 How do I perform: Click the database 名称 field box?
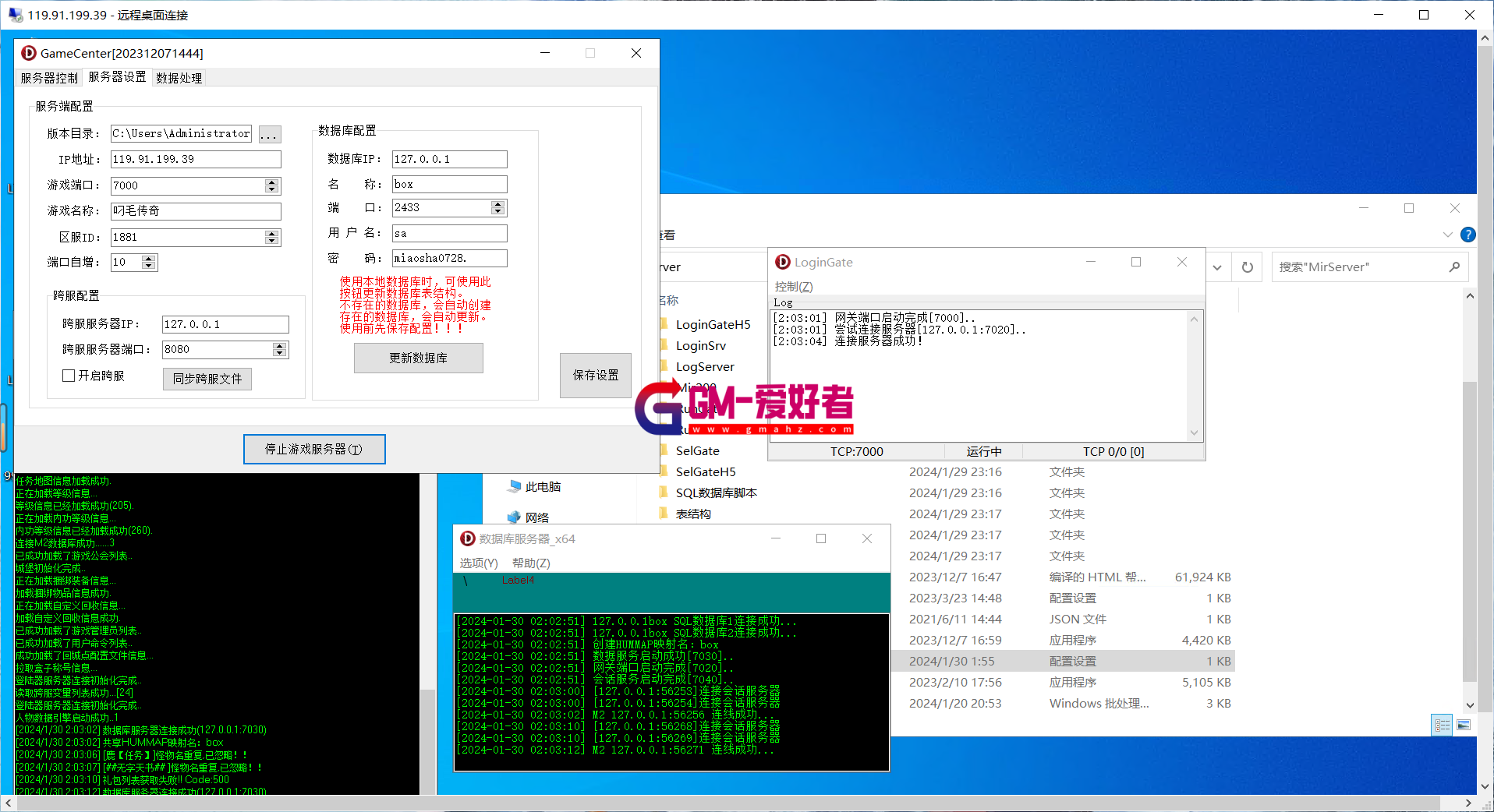tap(450, 184)
